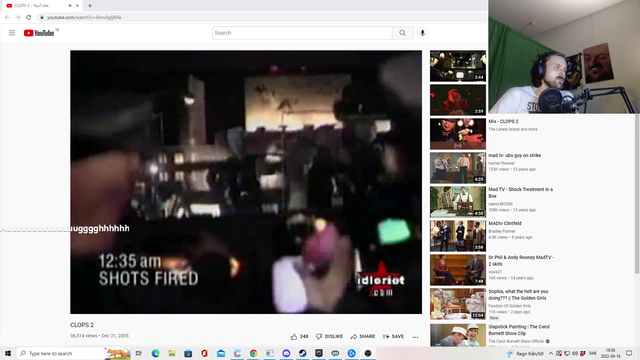Open a new browser tab

[x=90, y=6]
